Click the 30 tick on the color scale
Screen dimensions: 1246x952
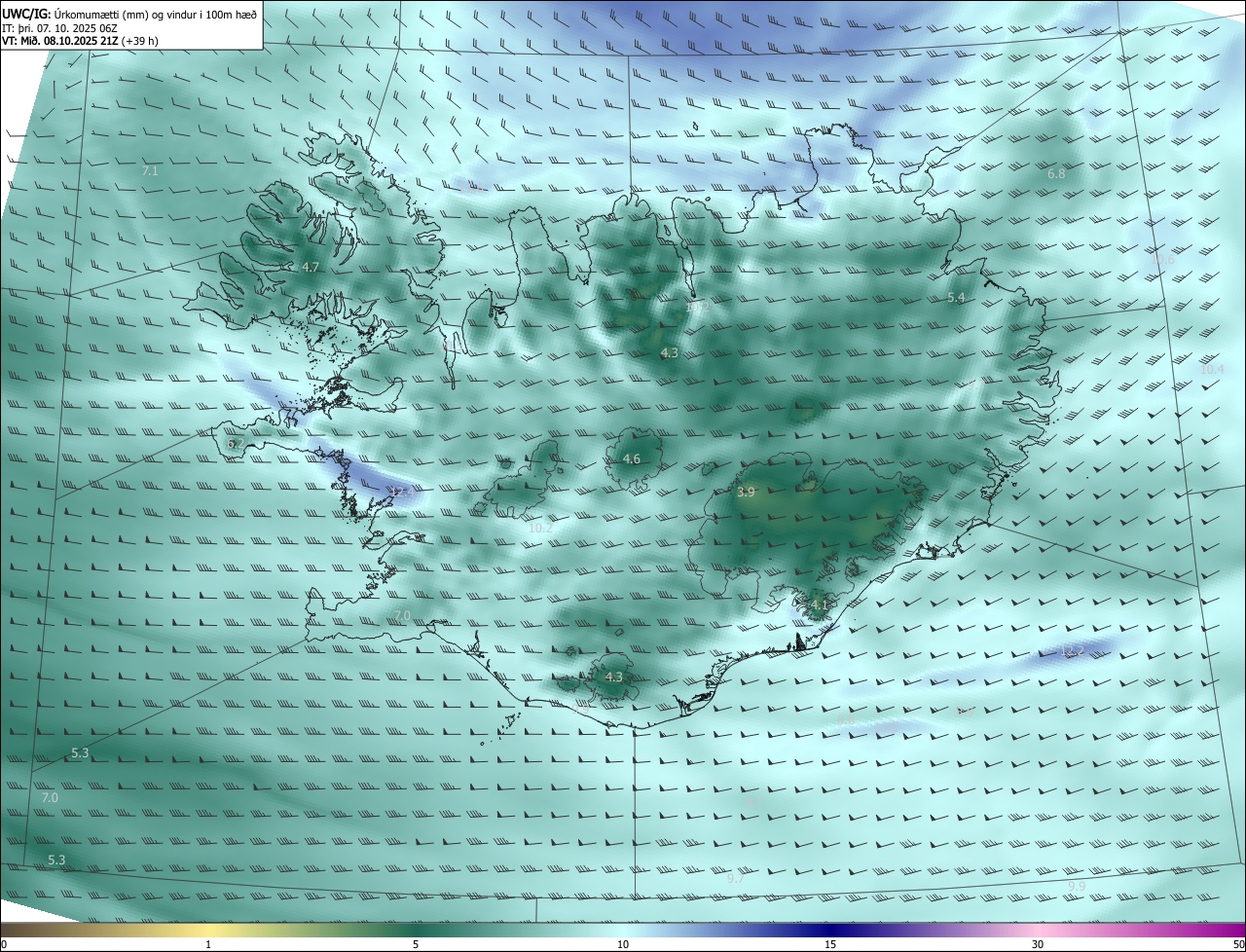click(x=1038, y=945)
